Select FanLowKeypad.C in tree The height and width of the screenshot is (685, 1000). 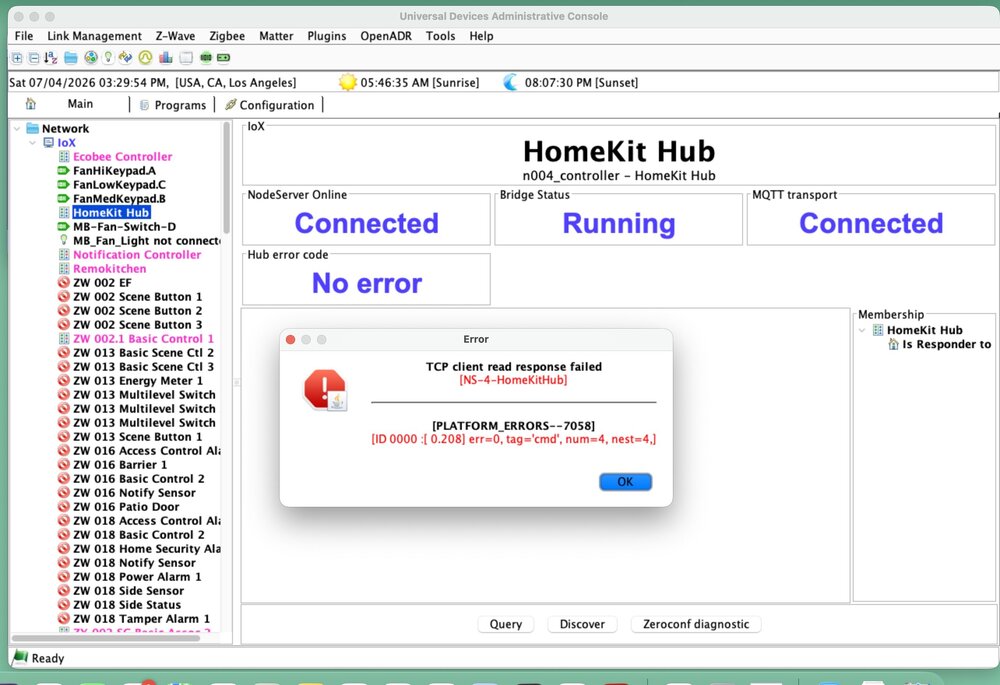(119, 184)
